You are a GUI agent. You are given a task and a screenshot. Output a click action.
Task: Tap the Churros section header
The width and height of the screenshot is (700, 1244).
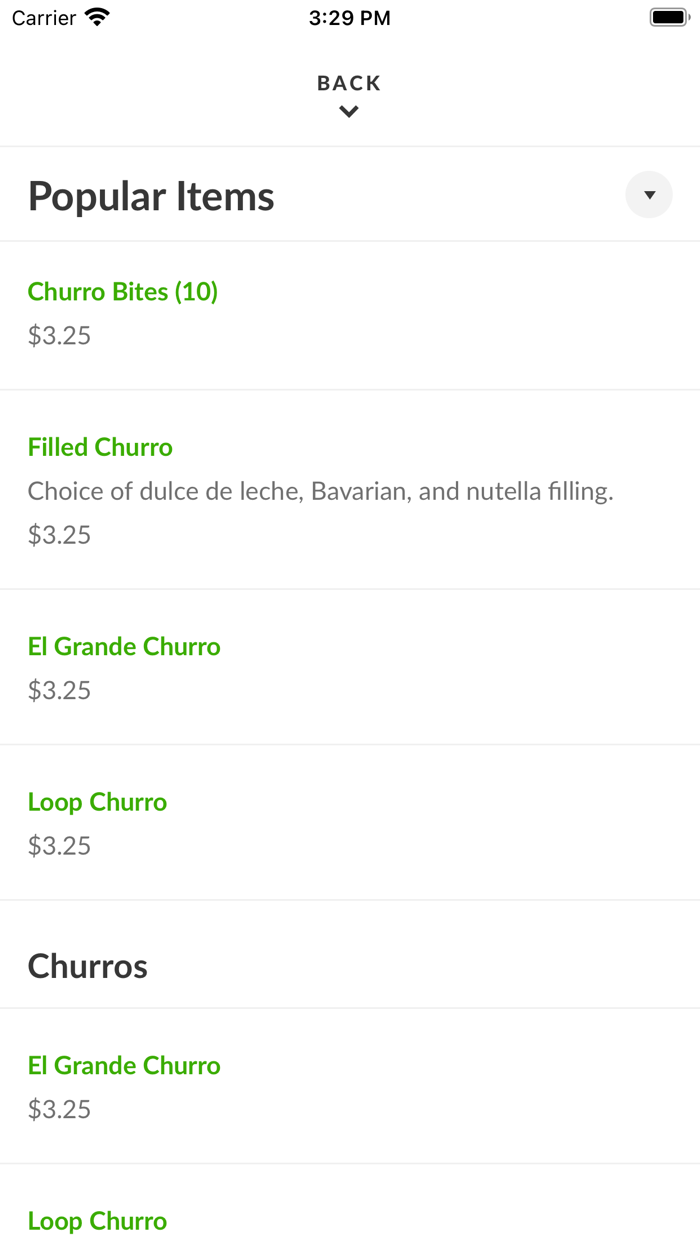point(87,966)
